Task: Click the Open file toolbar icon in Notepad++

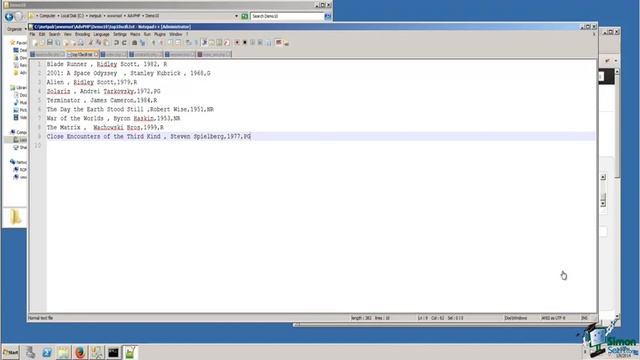Action: coord(42,42)
